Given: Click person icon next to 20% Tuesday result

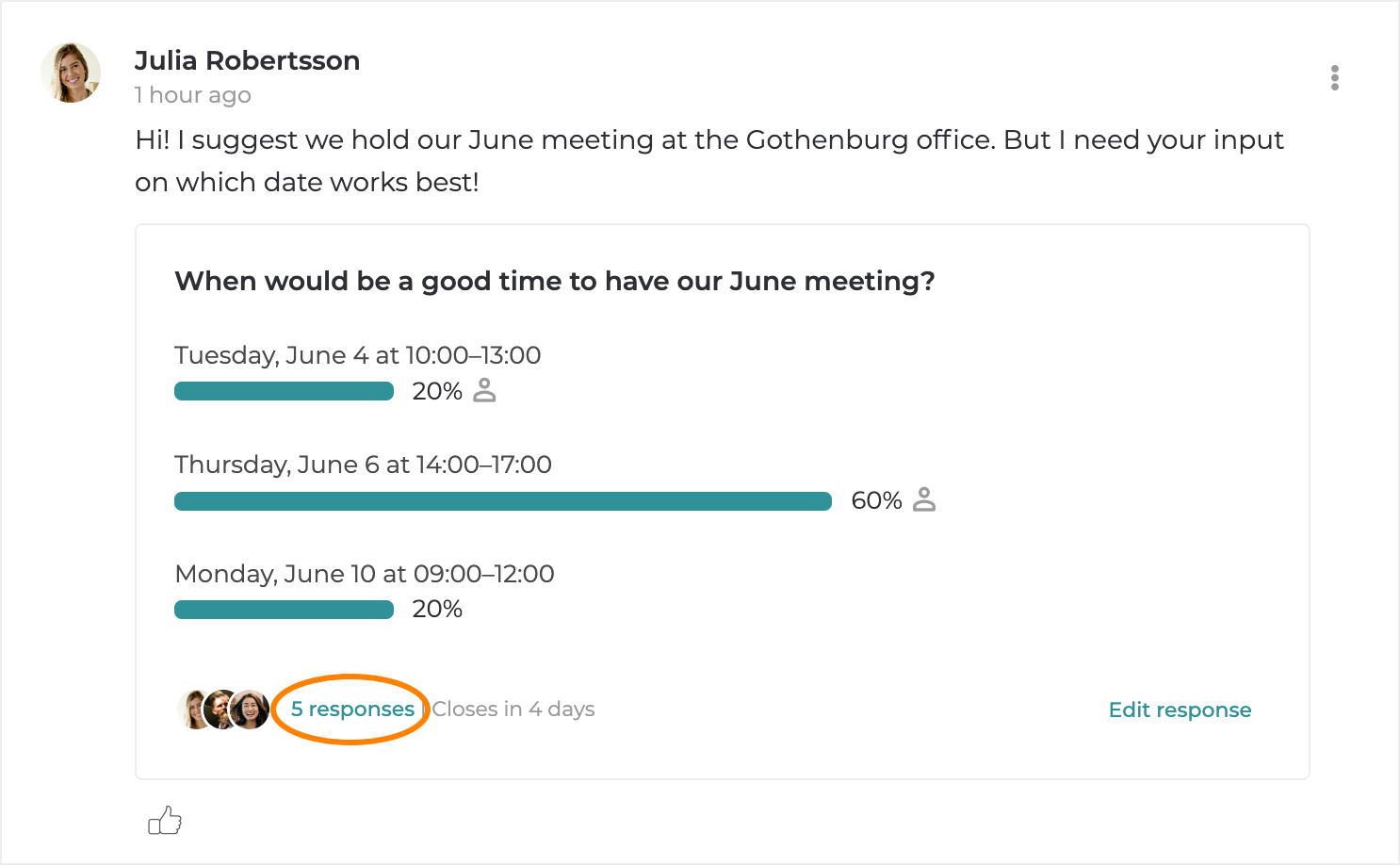Looking at the screenshot, I should (x=484, y=390).
